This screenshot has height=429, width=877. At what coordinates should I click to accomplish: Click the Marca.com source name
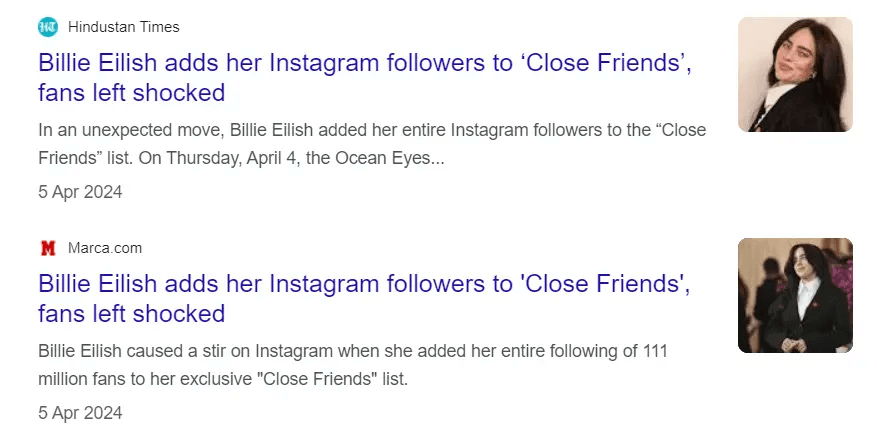point(105,248)
